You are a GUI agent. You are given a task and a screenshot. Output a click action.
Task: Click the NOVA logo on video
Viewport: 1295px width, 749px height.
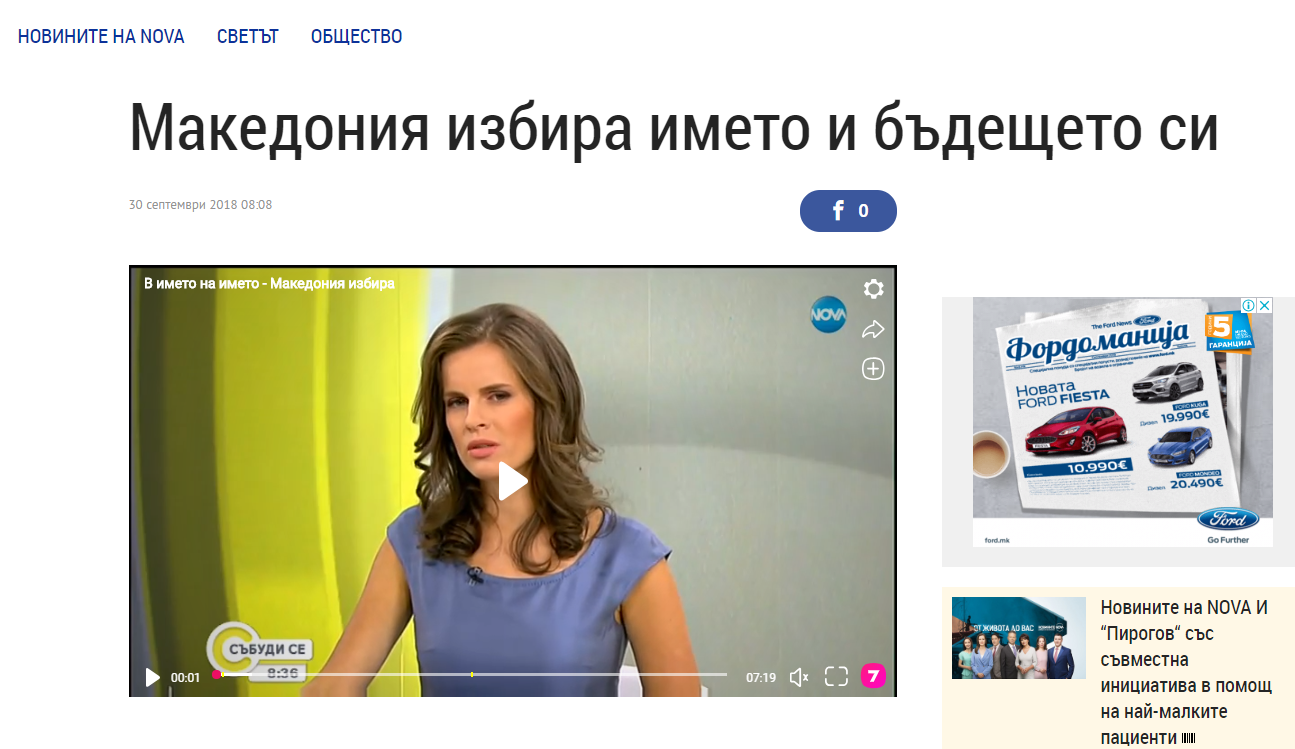click(828, 316)
